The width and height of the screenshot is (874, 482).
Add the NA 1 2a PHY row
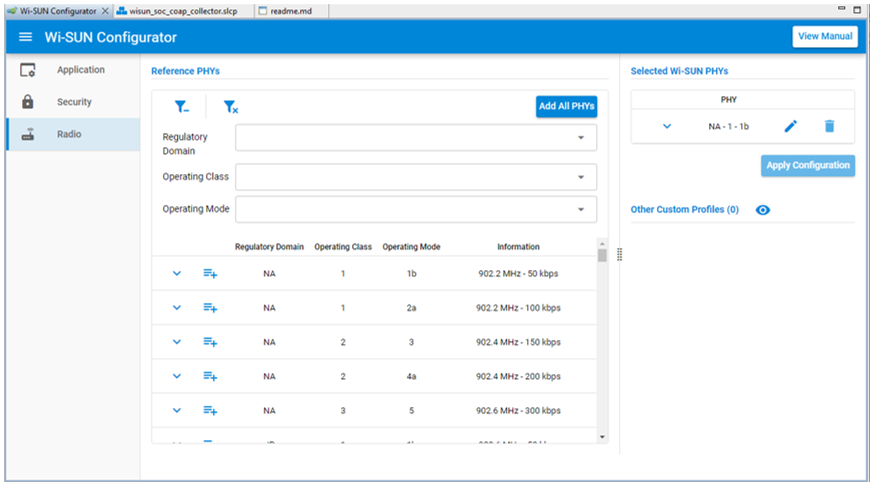tap(210, 308)
